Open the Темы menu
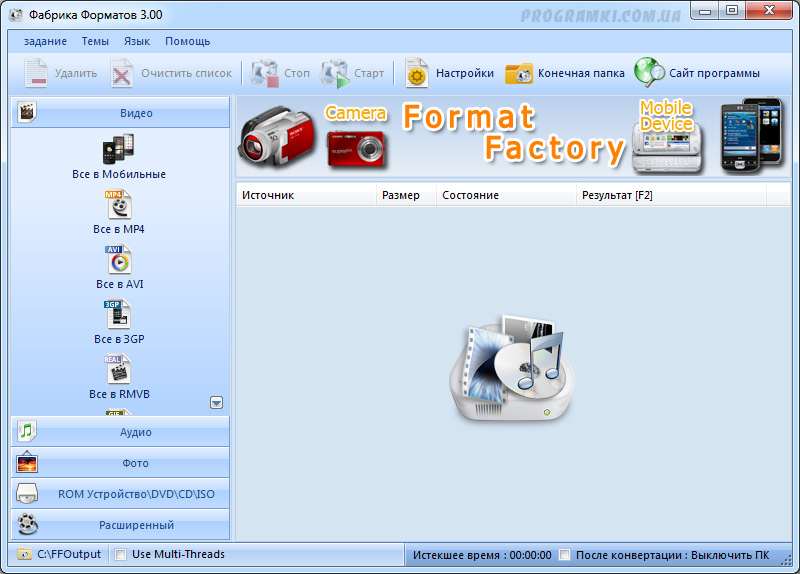Image resolution: width=800 pixels, height=574 pixels. click(x=95, y=41)
